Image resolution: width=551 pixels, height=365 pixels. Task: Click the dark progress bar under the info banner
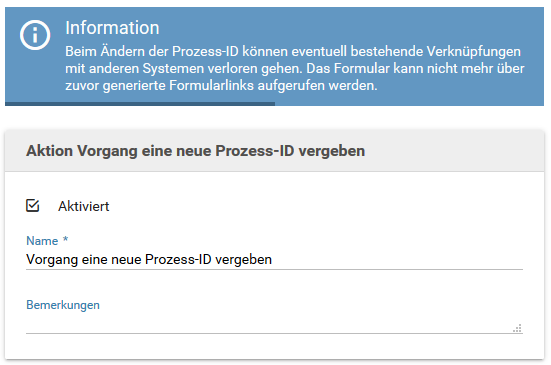140,104
